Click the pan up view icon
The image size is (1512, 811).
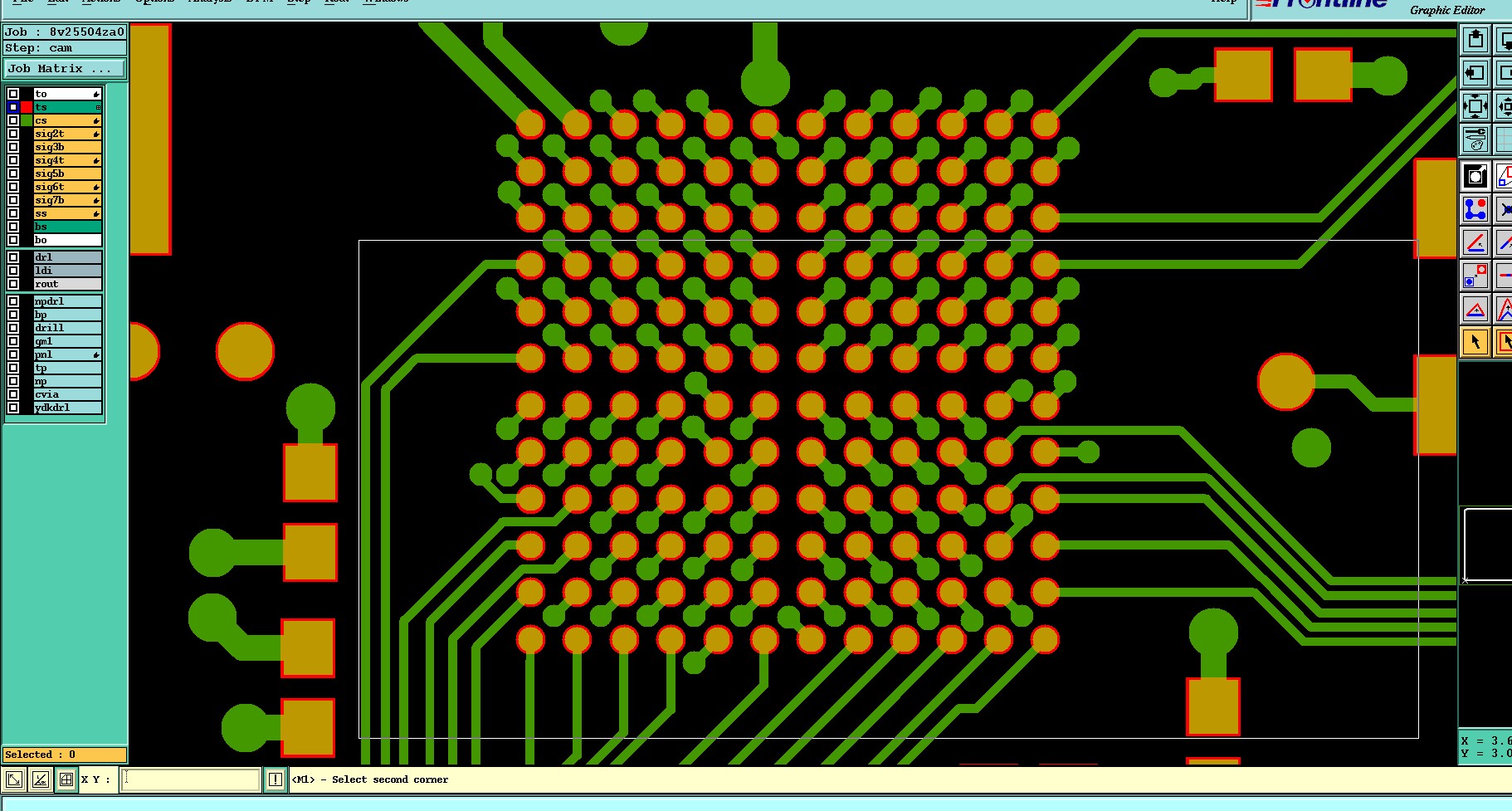1475,40
